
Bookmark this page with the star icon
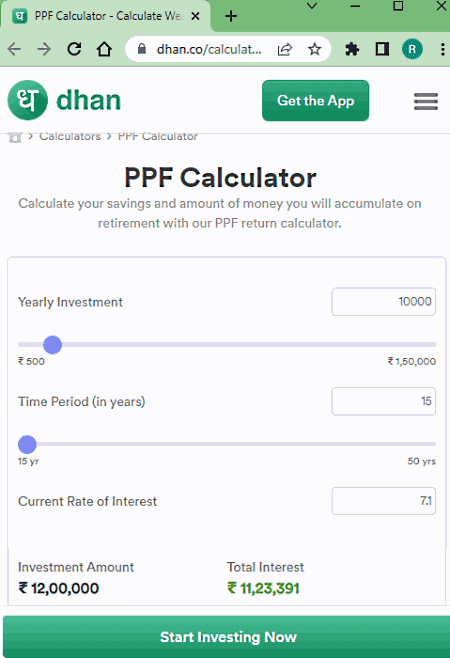314,49
